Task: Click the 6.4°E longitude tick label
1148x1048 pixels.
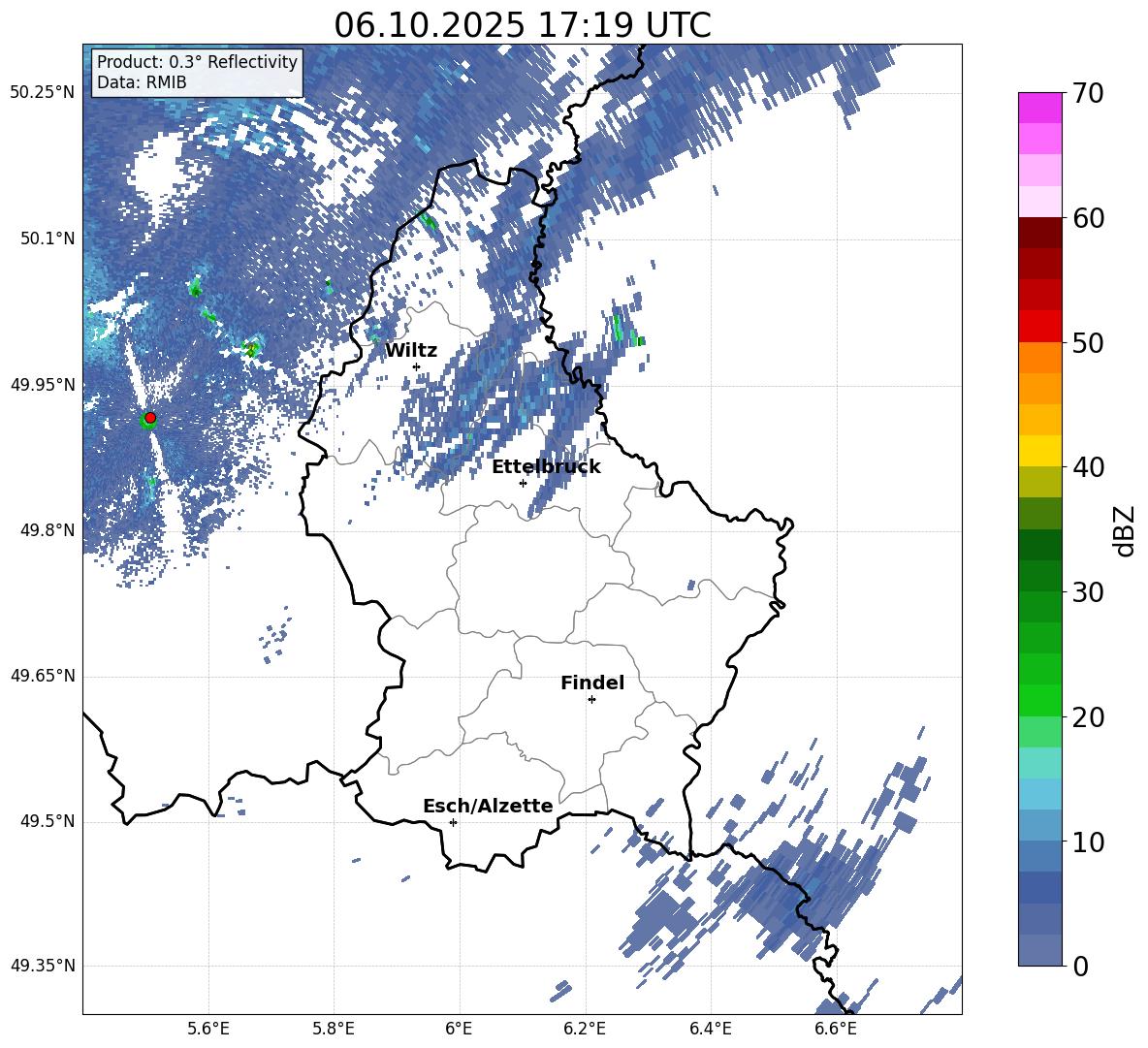Action: point(711,1029)
